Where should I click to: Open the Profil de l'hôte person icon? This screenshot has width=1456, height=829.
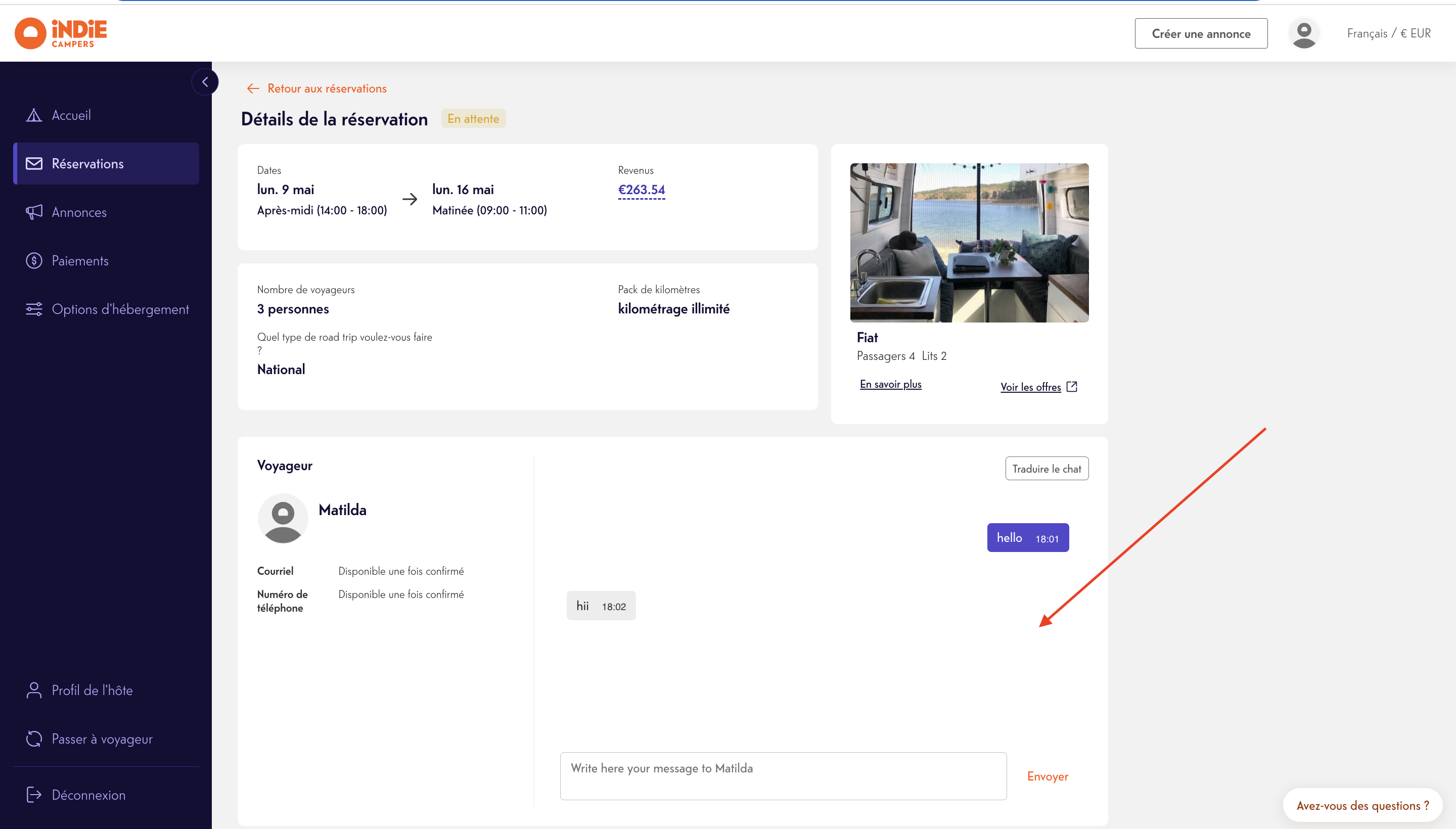[34, 690]
